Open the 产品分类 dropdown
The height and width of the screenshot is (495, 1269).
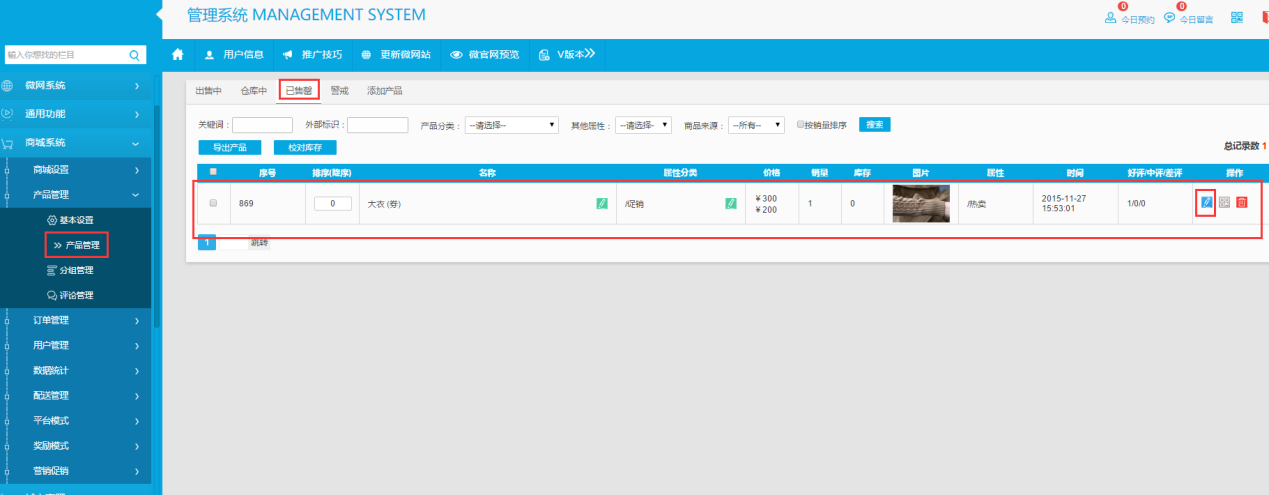(511, 125)
